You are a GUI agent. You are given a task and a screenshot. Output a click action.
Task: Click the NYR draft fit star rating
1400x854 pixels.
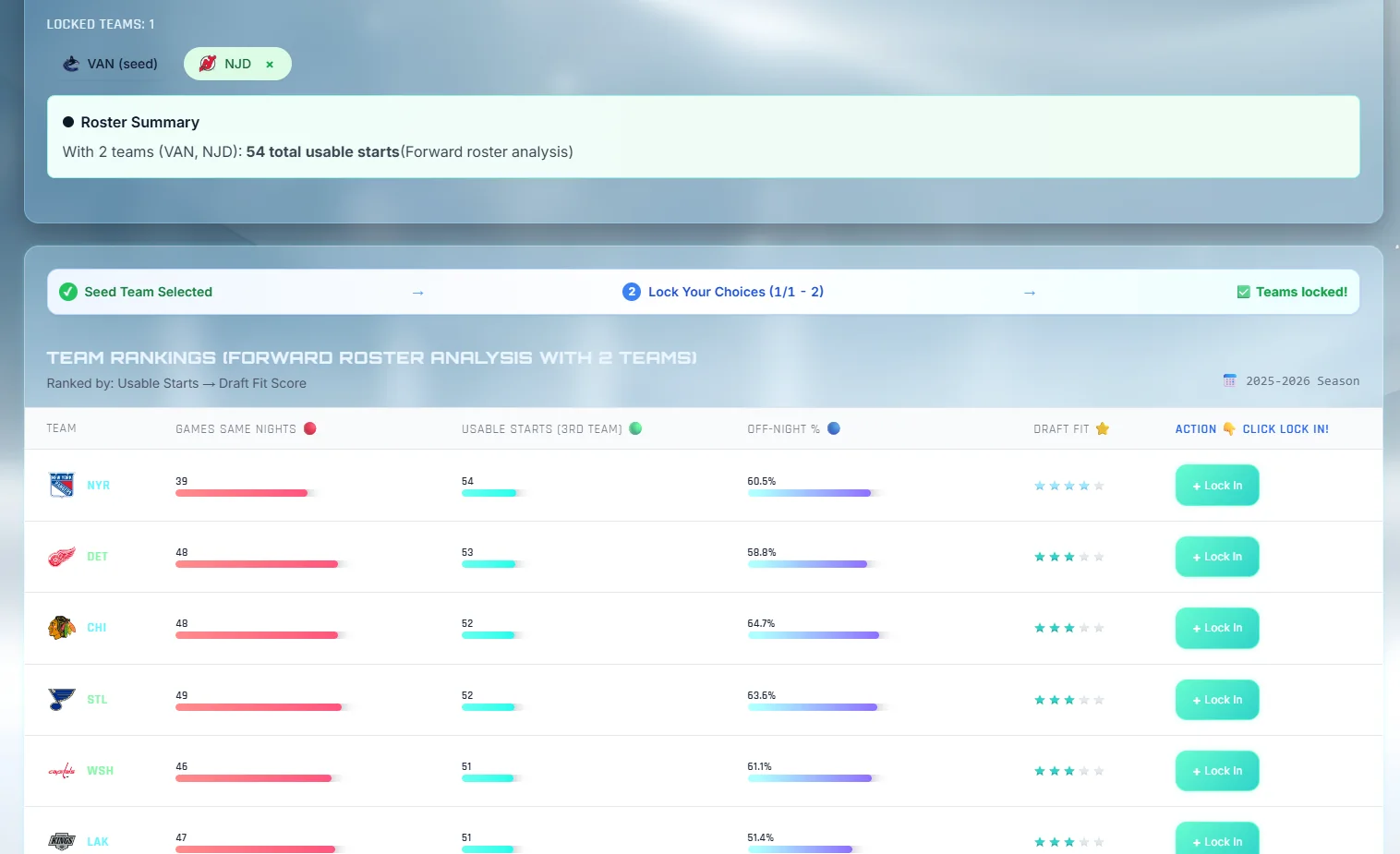click(1069, 486)
